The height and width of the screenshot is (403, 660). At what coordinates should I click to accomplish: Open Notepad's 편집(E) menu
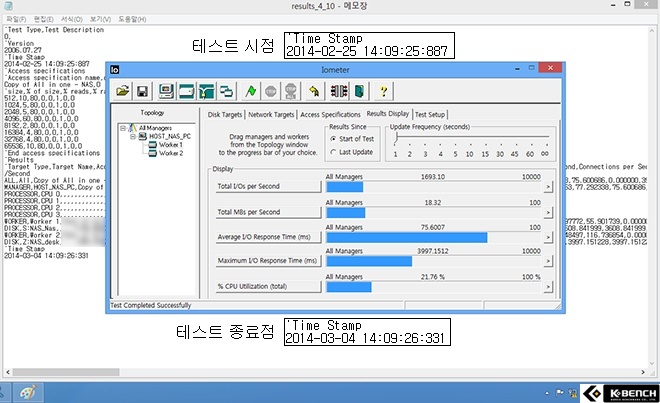coord(44,19)
